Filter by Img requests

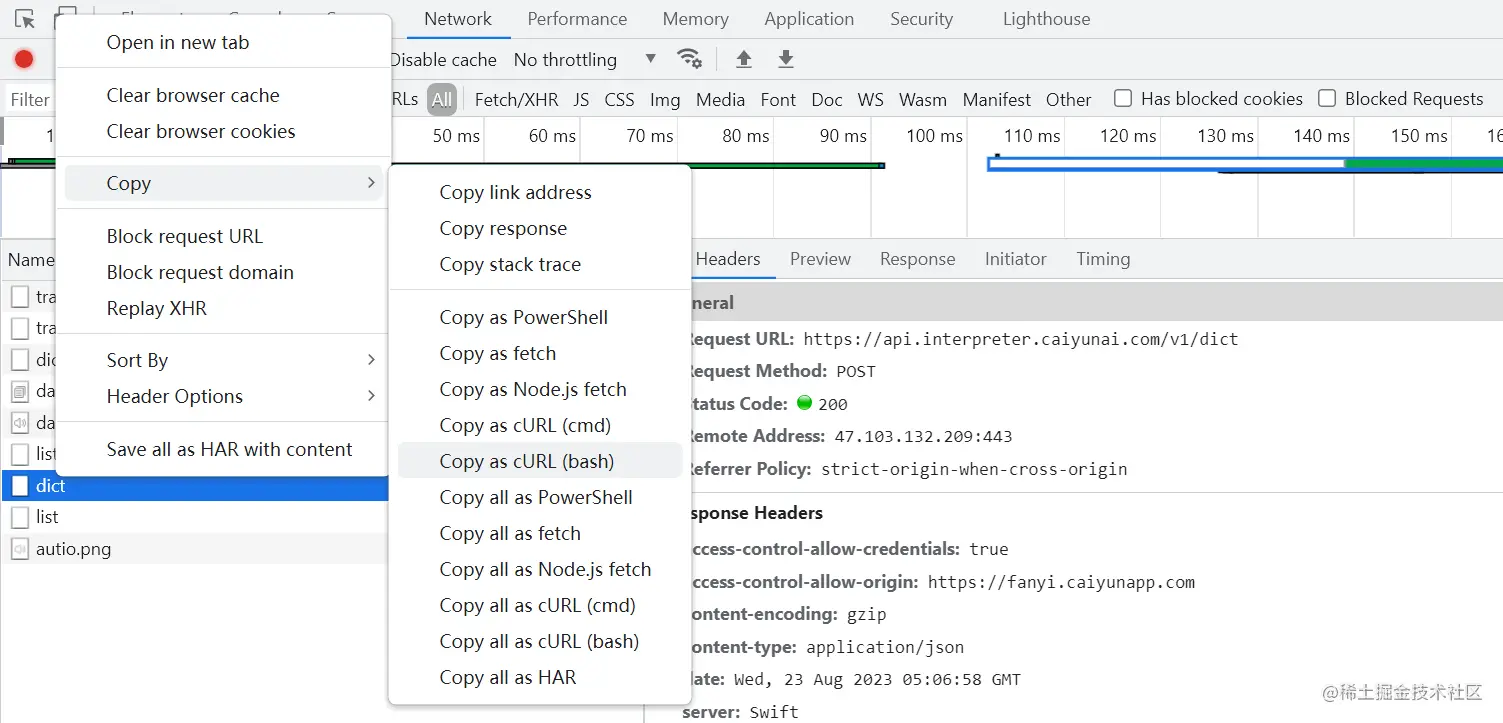click(x=665, y=99)
